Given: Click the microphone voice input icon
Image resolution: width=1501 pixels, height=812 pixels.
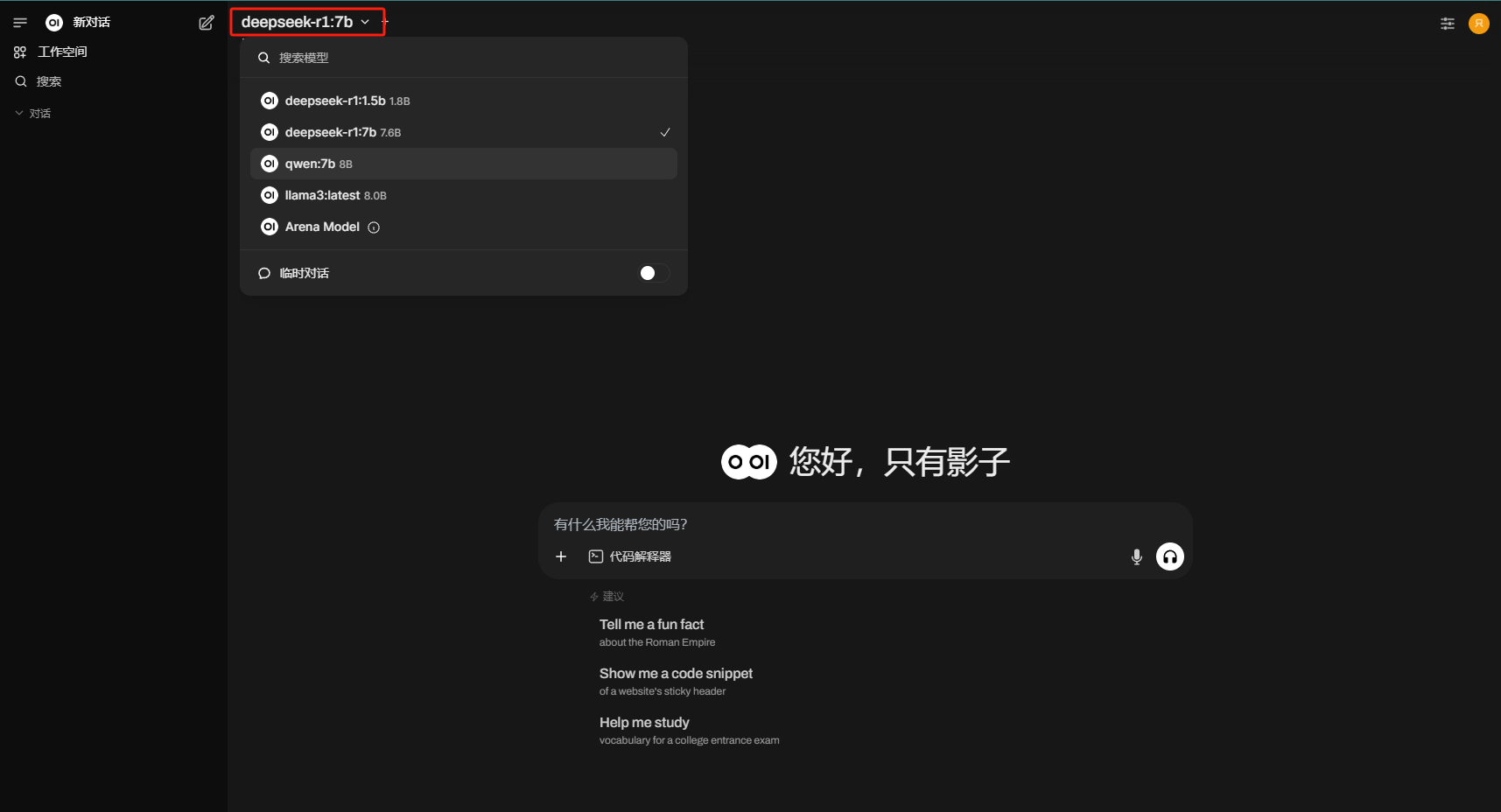Looking at the screenshot, I should click(x=1137, y=556).
